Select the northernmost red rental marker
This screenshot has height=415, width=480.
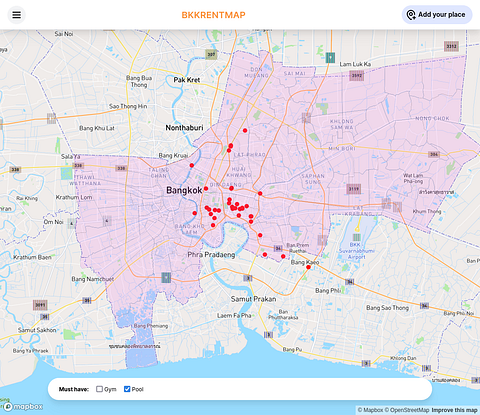[x=245, y=130]
